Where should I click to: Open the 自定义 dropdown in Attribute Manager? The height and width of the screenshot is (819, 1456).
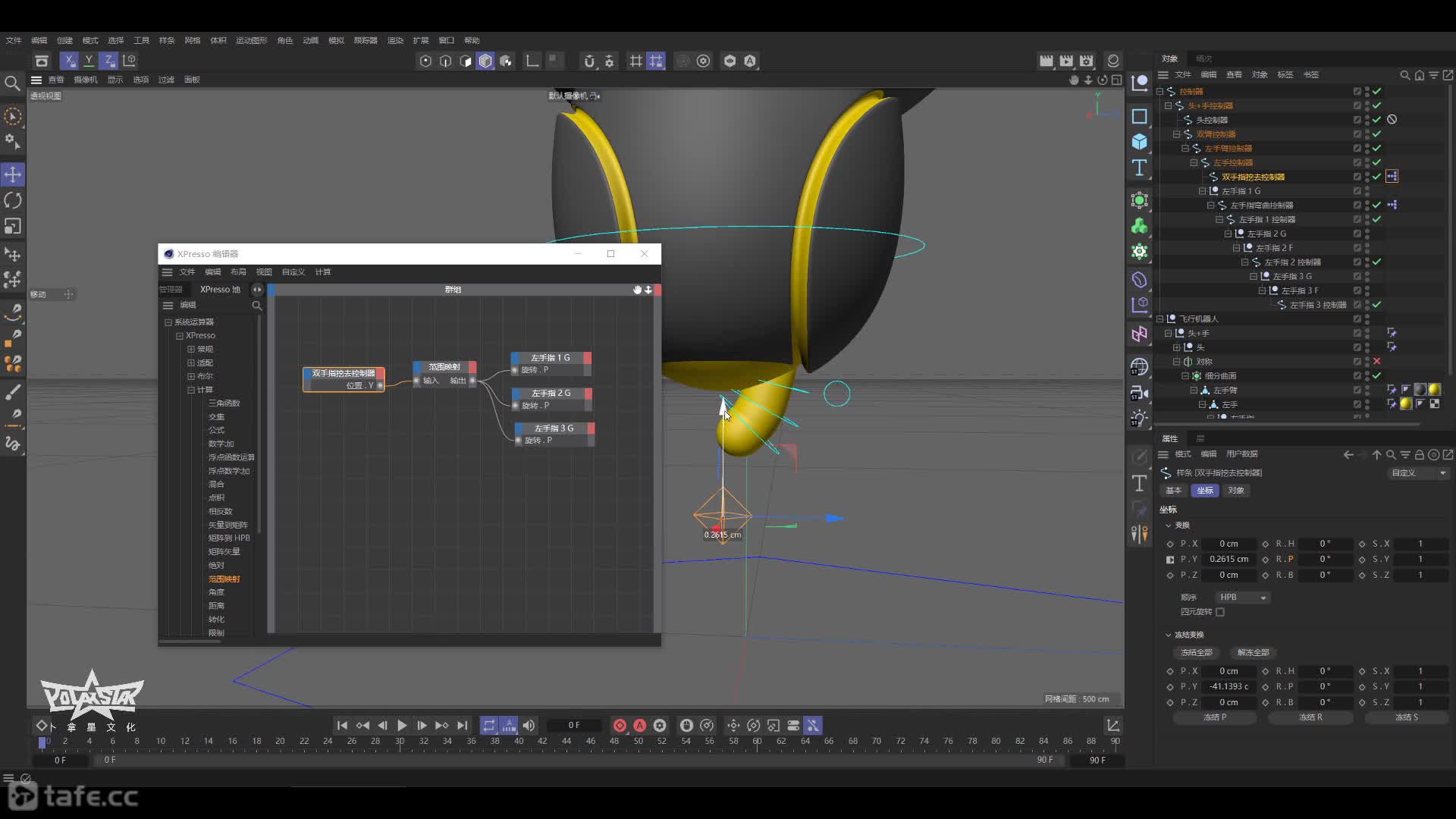[1418, 472]
